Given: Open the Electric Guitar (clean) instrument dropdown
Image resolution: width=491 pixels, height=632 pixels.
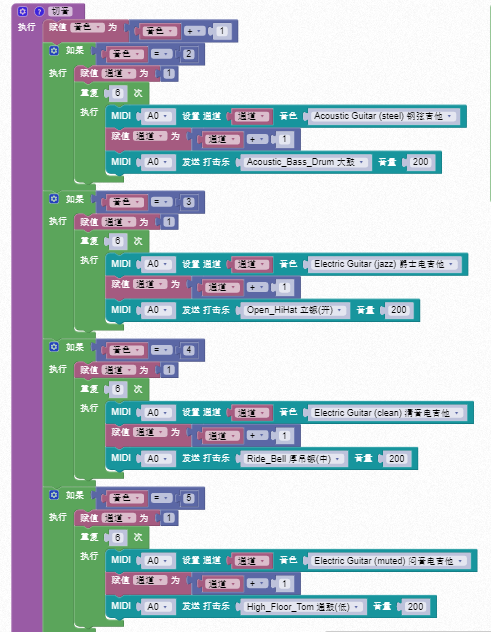Looking at the screenshot, I should pos(386,413).
